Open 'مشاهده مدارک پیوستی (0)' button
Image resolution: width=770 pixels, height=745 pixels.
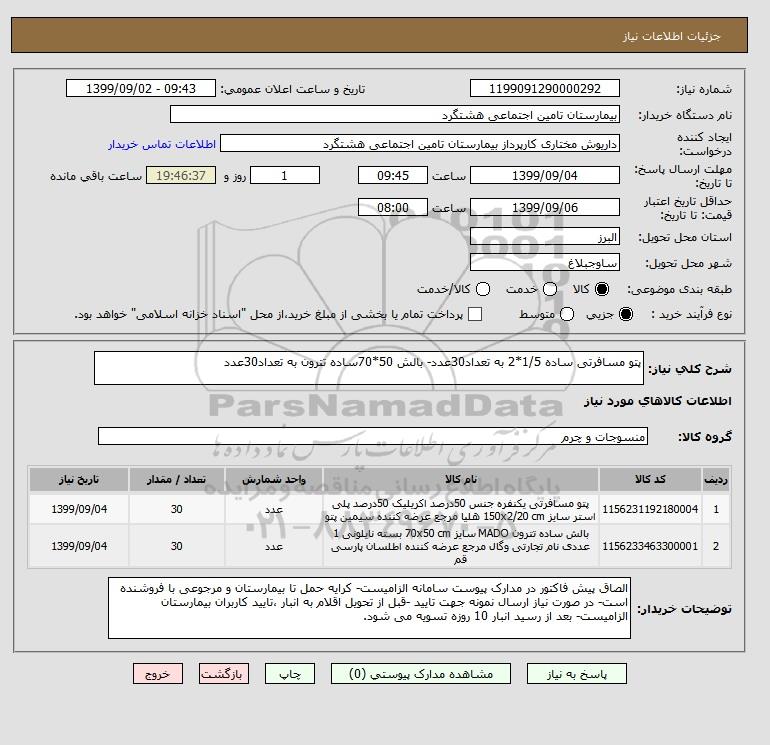pos(421,674)
